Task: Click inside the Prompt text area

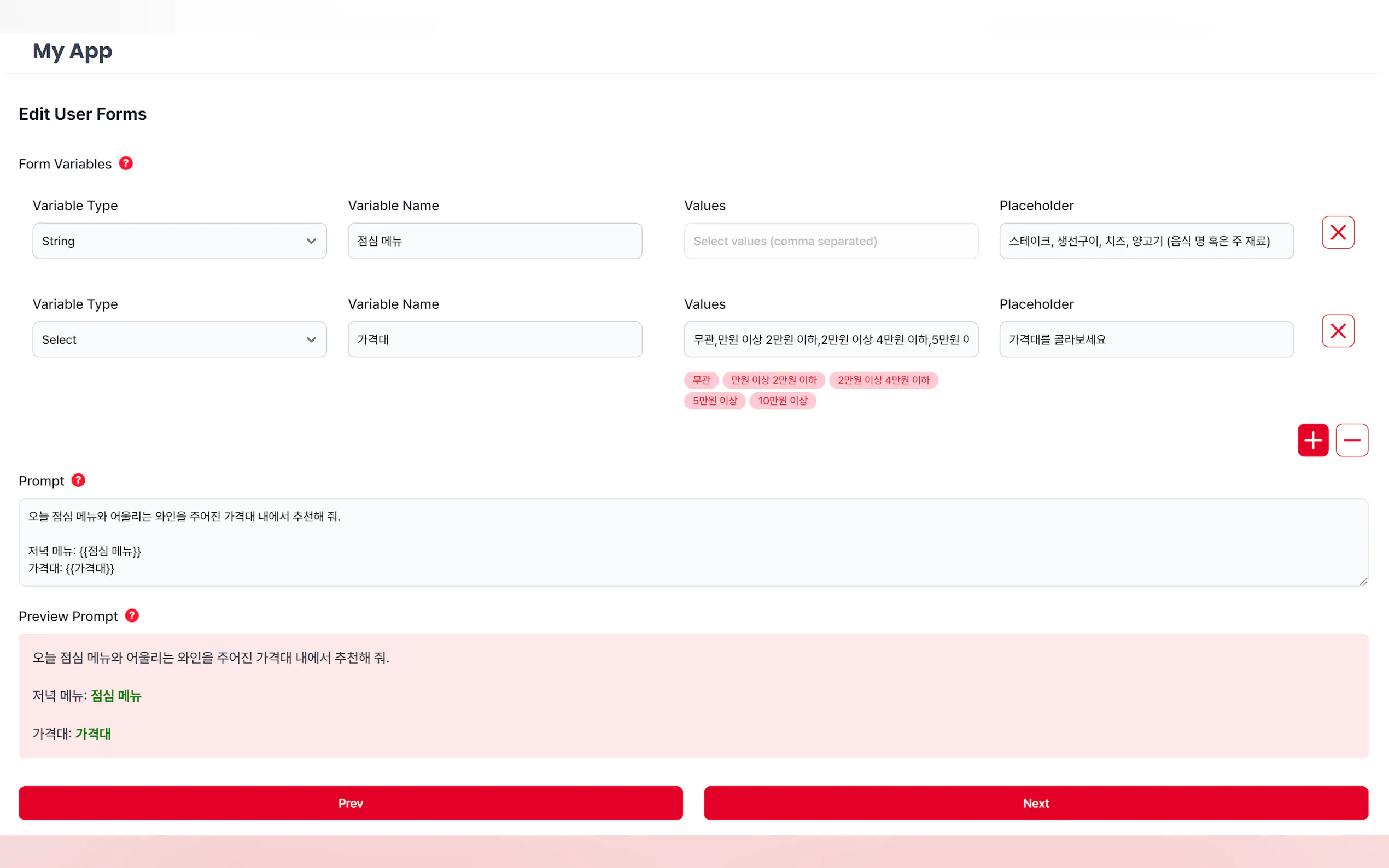Action: [x=692, y=542]
